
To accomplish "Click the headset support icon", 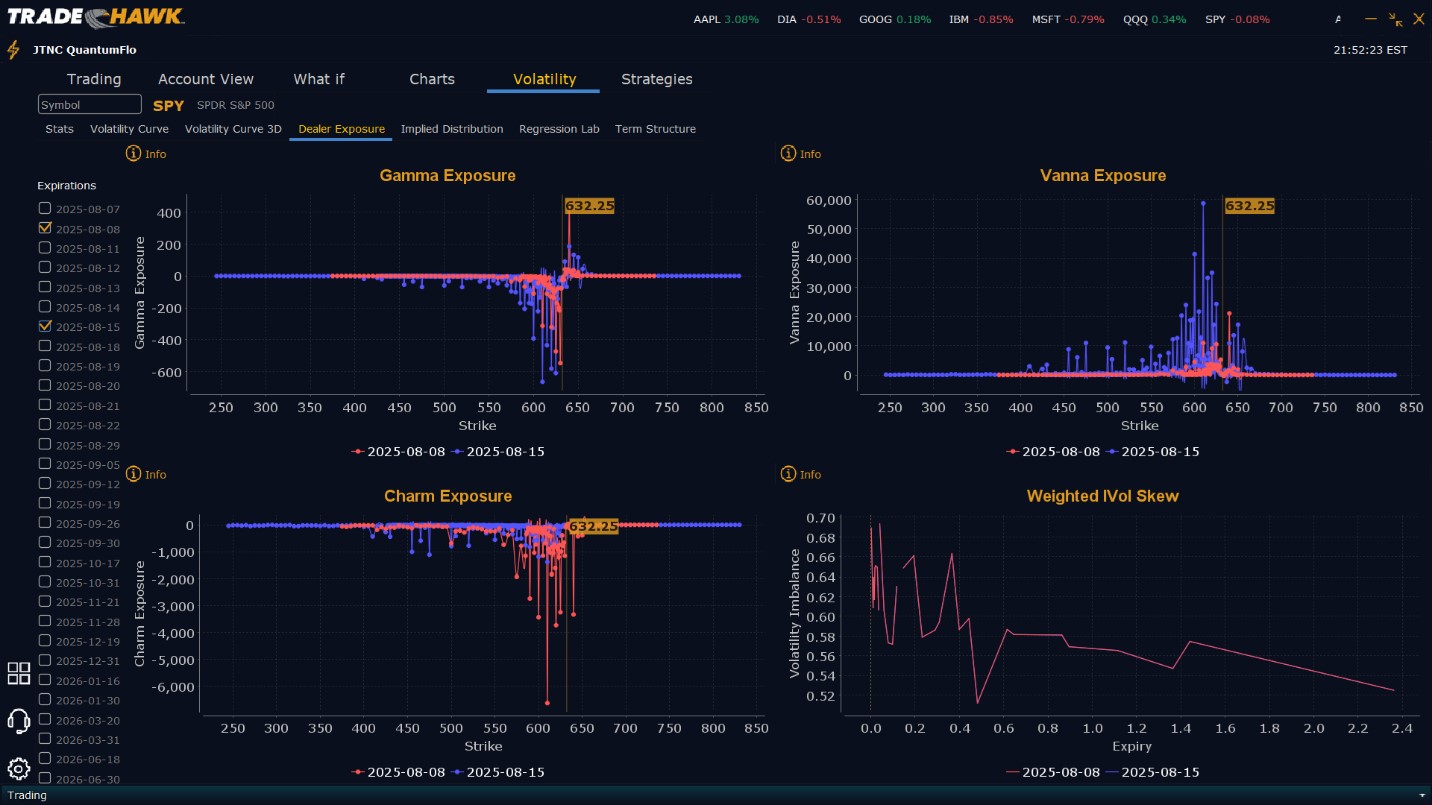I will point(19,721).
